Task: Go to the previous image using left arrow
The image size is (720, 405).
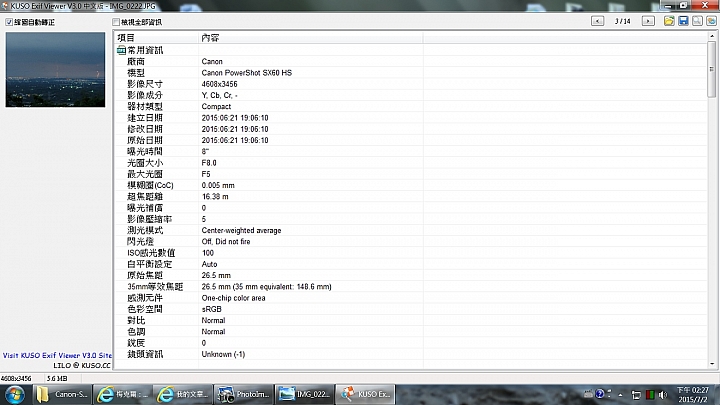Action: pyautogui.click(x=597, y=21)
